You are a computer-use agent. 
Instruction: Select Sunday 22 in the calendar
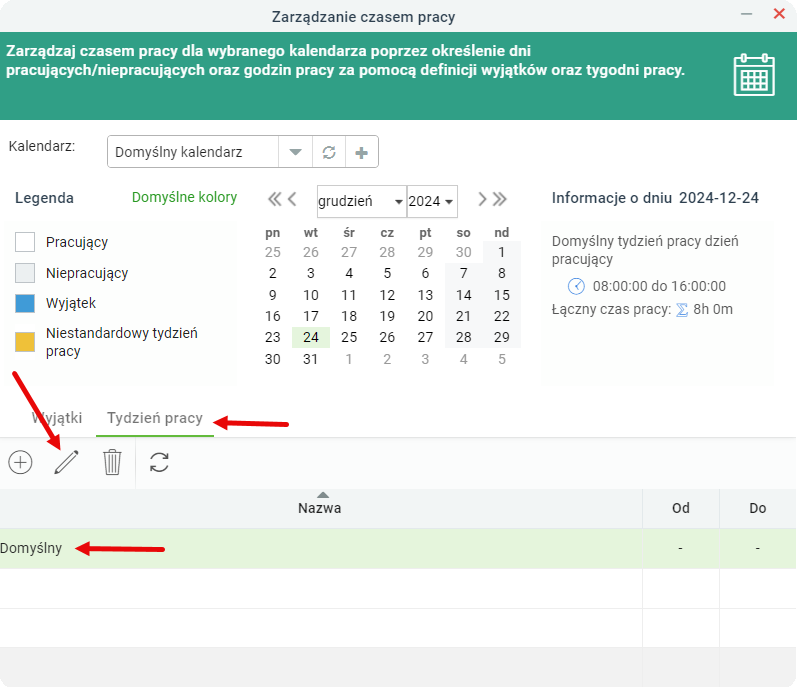point(502,316)
